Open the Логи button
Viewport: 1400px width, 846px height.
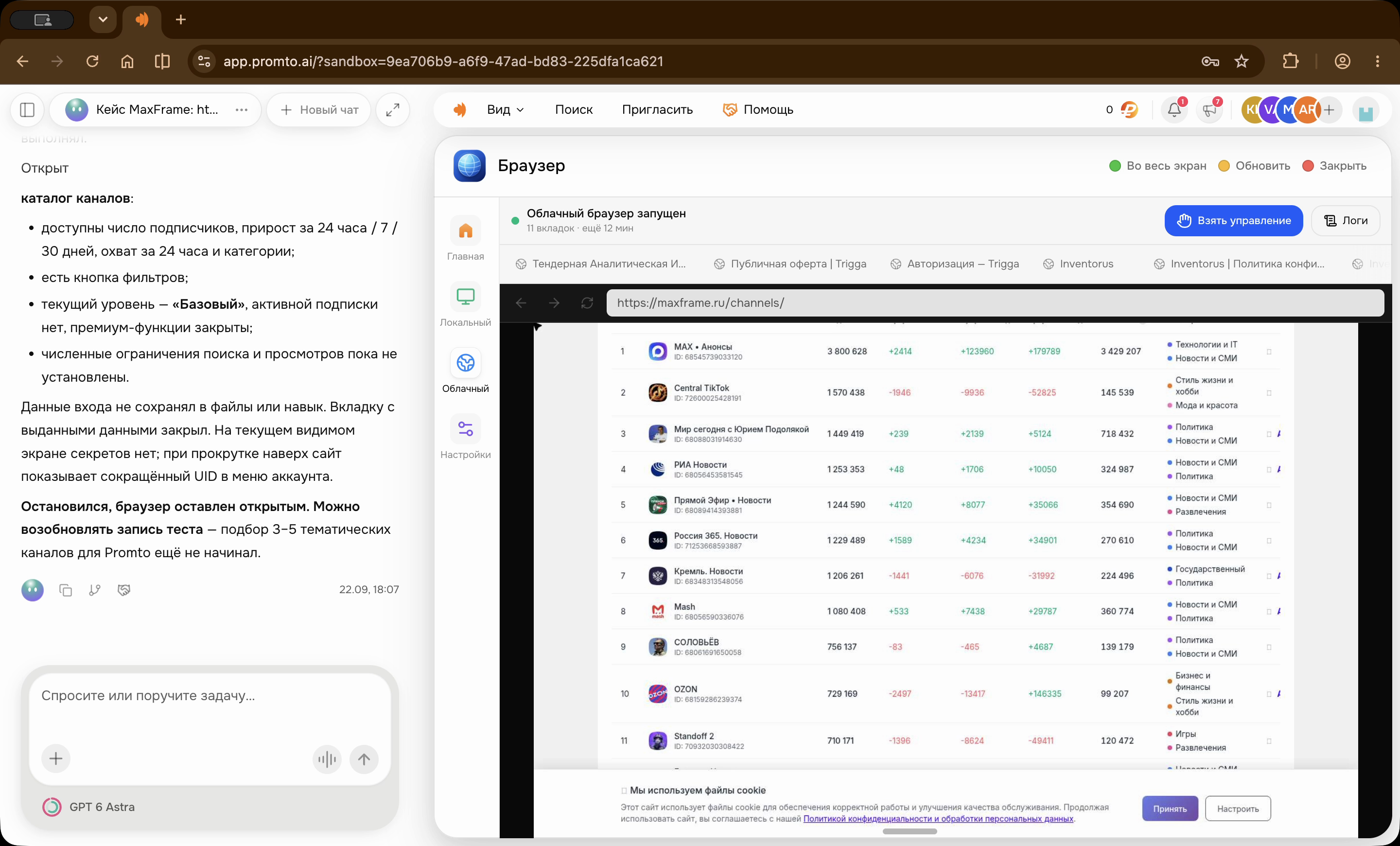point(1346,220)
